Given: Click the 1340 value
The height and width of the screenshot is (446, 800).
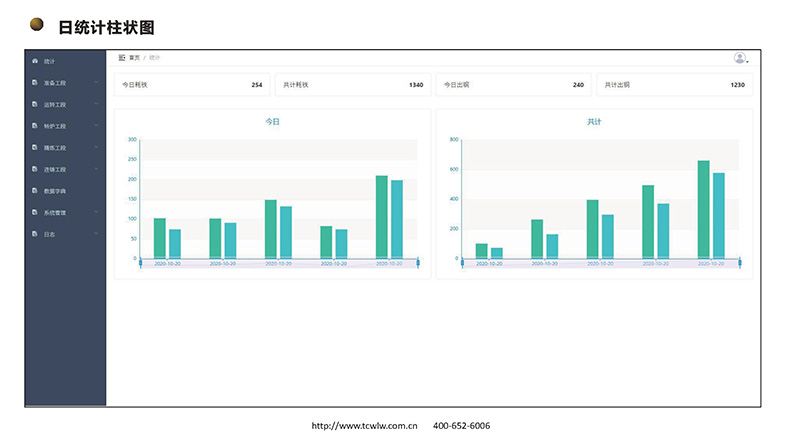Looking at the screenshot, I should [x=416, y=85].
